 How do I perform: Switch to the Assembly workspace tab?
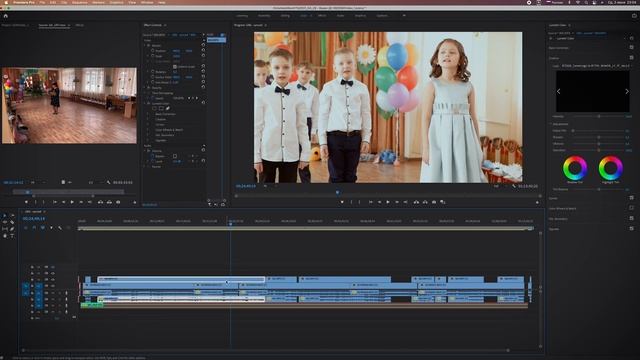pyautogui.click(x=264, y=16)
